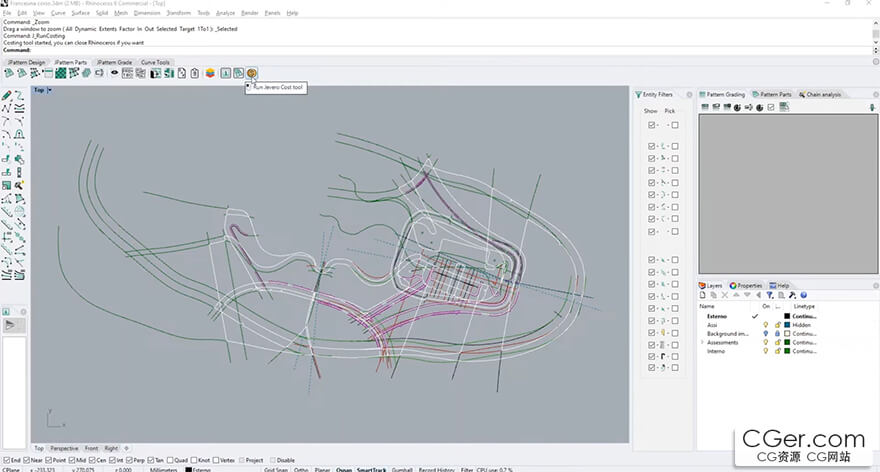This screenshot has width=880, height=472.
Task: Click hammer tools icon in Layers panel
Action: (x=792, y=295)
